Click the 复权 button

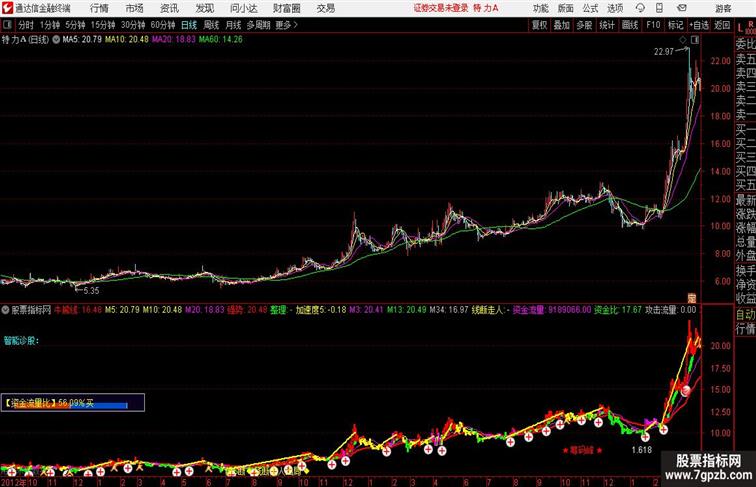point(539,25)
